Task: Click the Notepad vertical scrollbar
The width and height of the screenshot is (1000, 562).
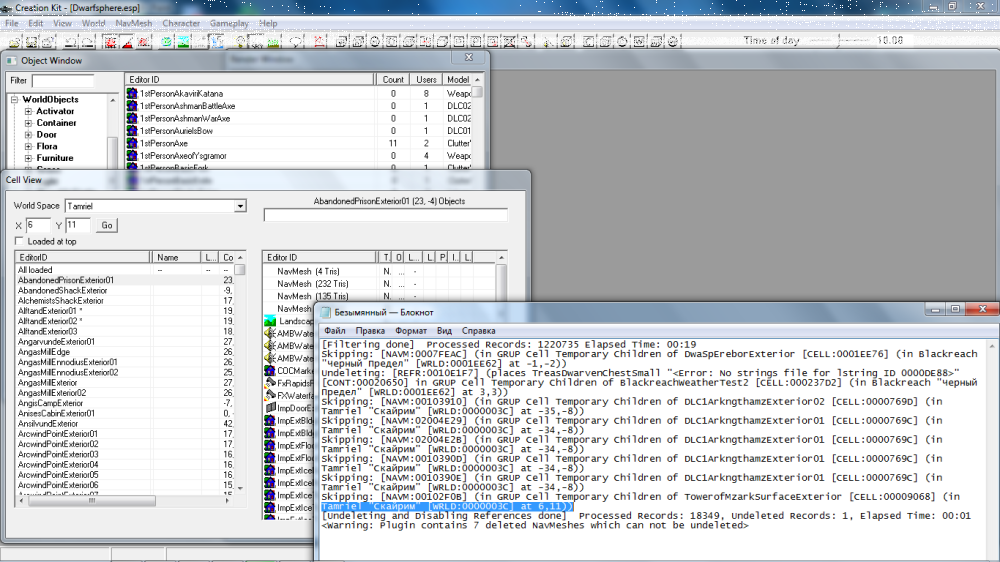Action: [992, 450]
